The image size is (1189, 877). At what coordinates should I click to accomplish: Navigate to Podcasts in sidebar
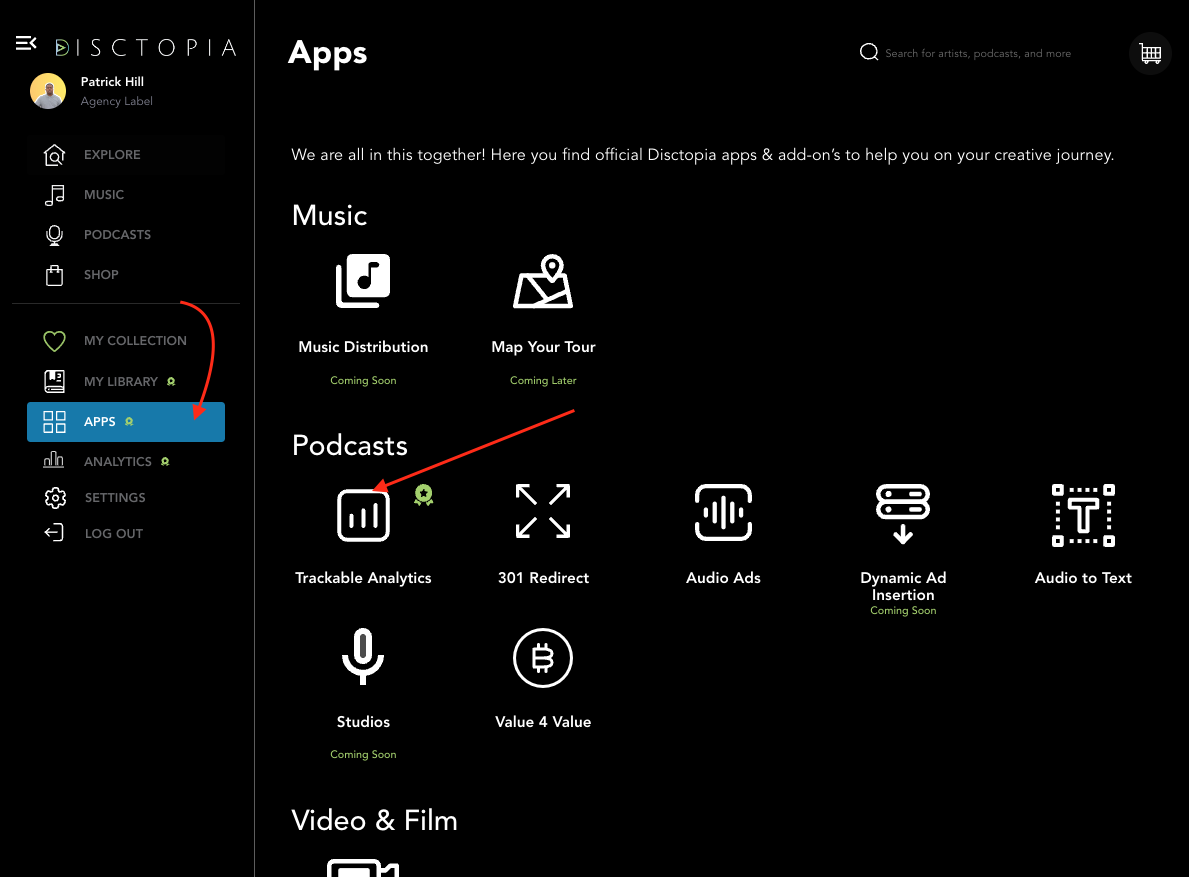(117, 235)
